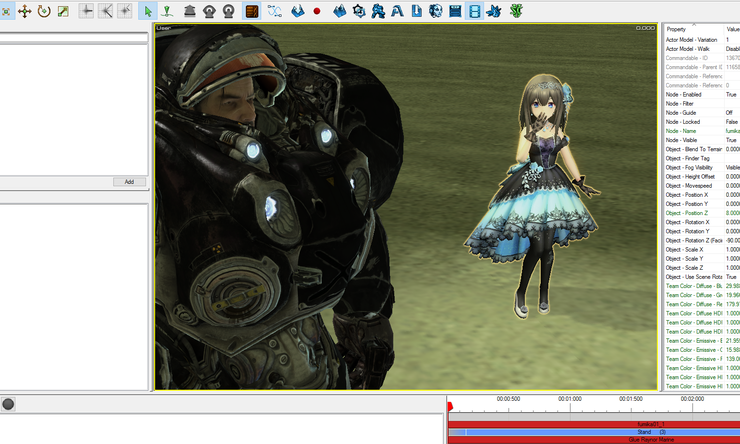Select the Commandable - ID row
The image size is (740, 444).
pos(702,58)
